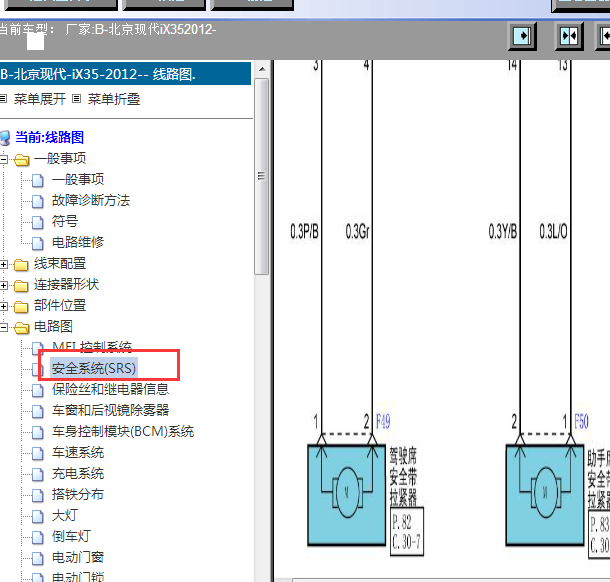This screenshot has height=582, width=610.
Task: Open the 一般事项 document item
Action: pyautogui.click(x=78, y=180)
